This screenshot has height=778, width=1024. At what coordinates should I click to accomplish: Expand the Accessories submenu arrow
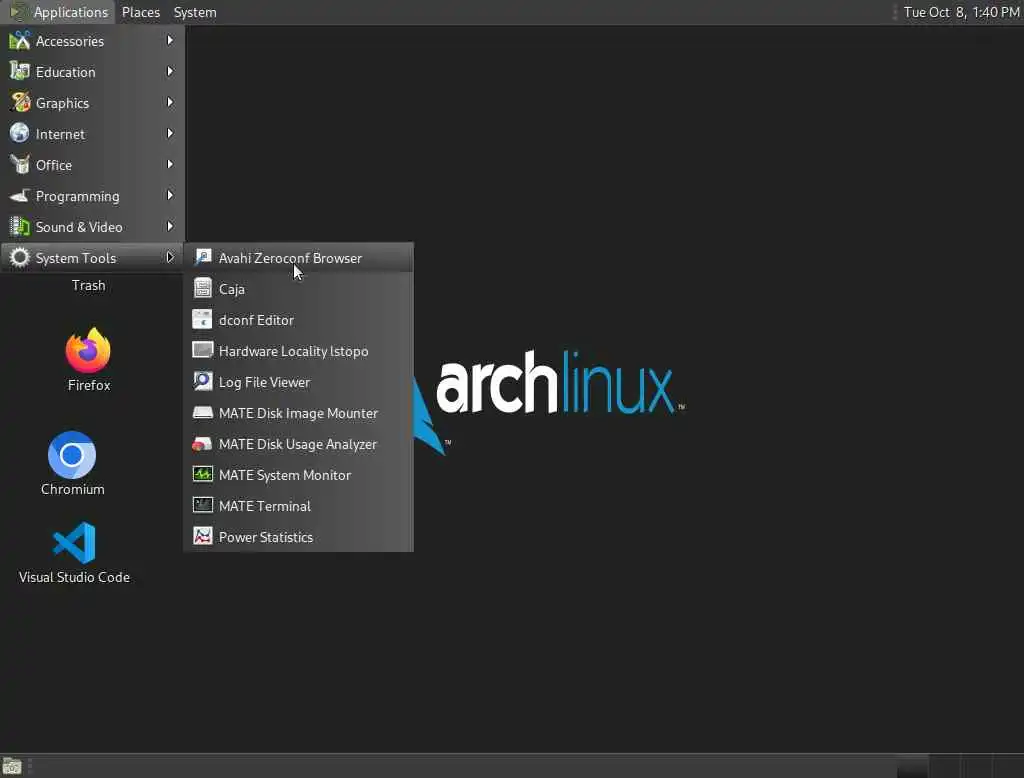(170, 41)
